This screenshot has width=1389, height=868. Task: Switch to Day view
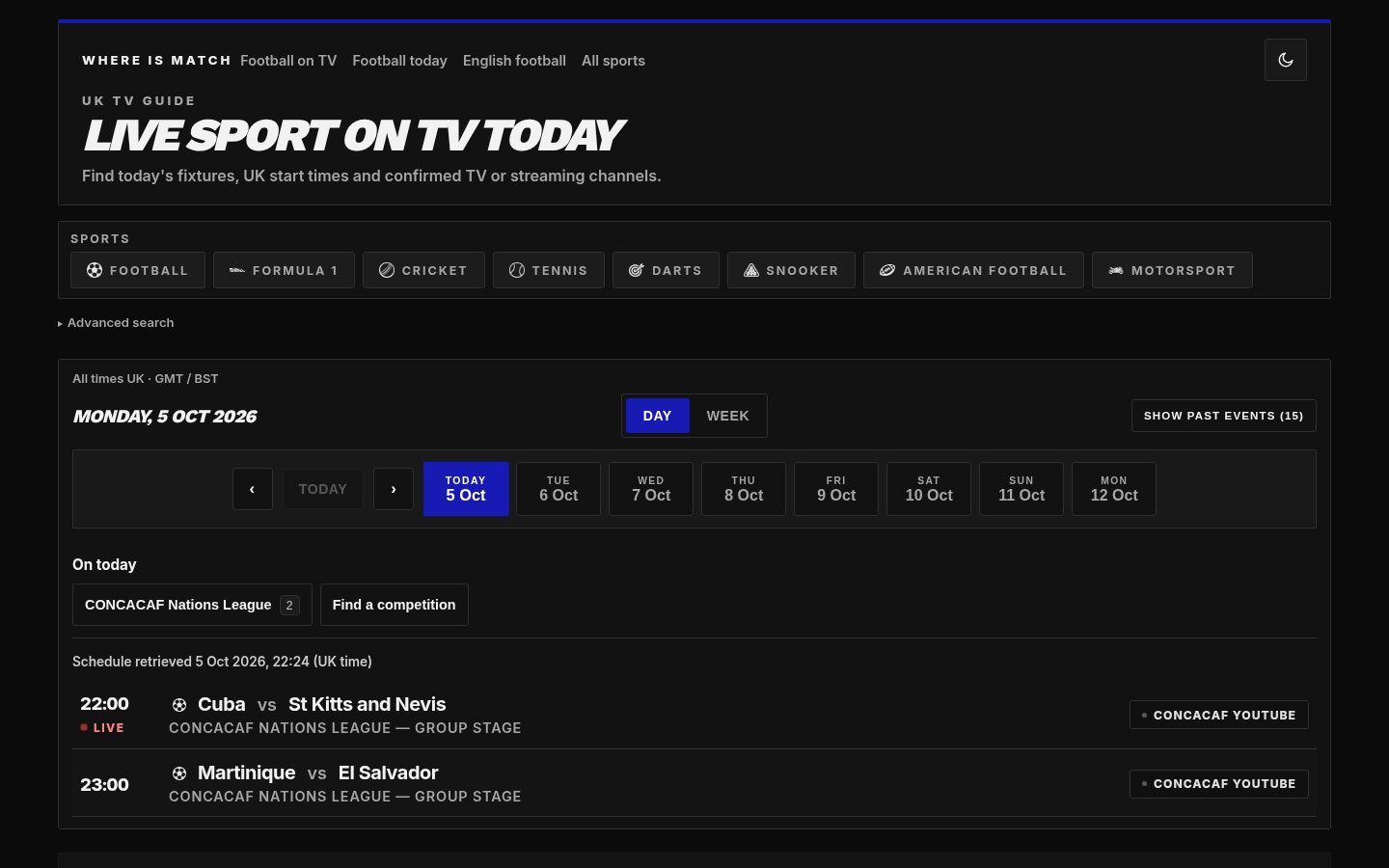tap(657, 416)
